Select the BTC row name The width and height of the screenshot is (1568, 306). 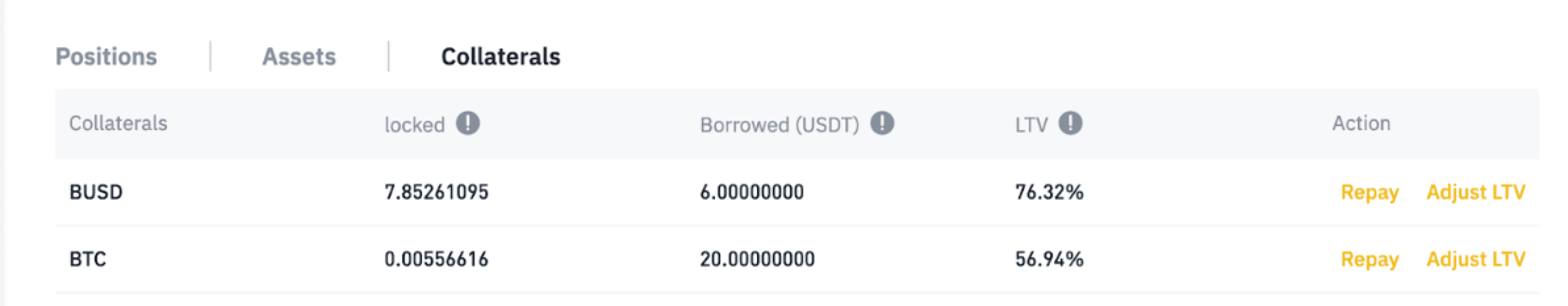[x=87, y=259]
